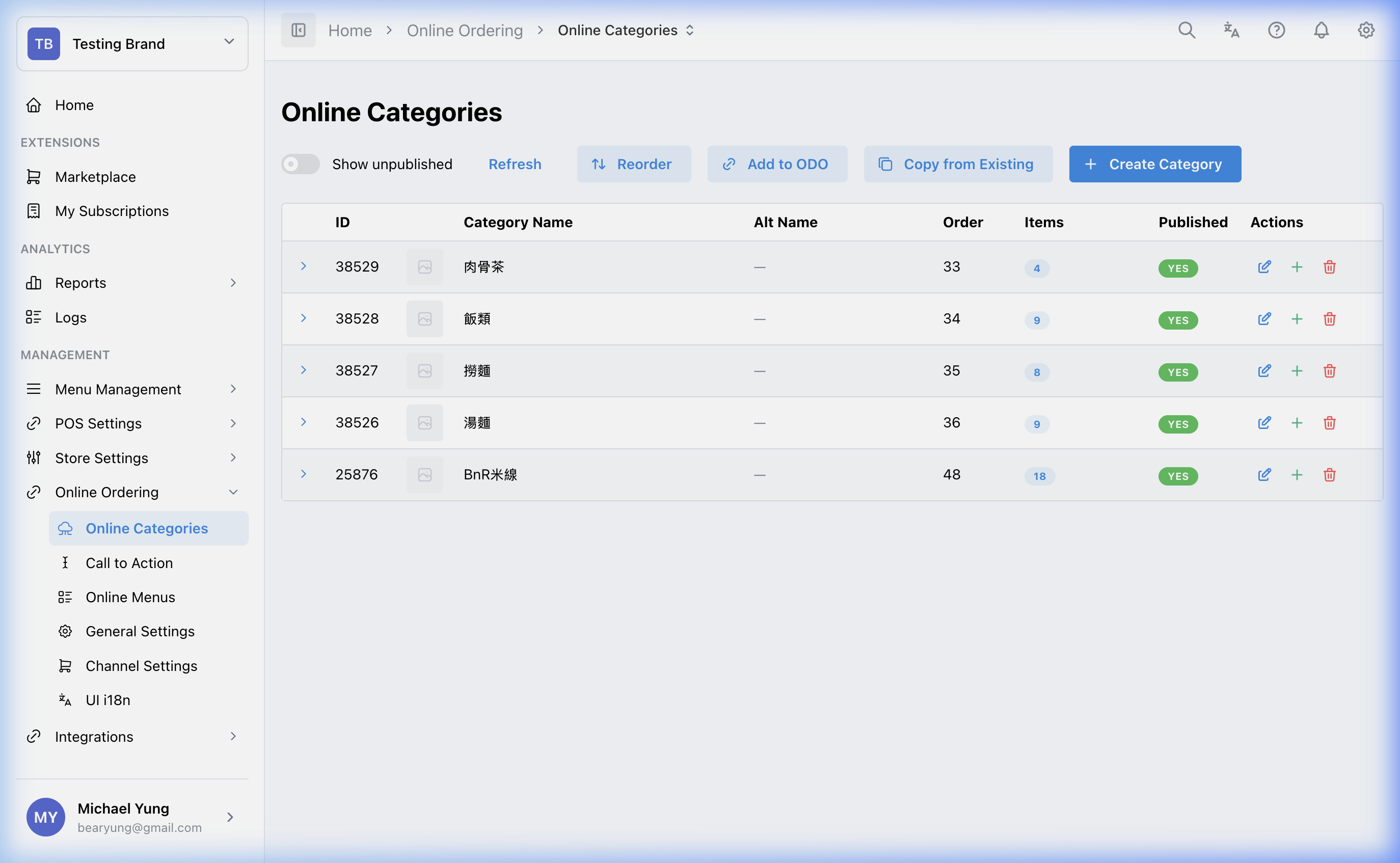
Task: Expand the row for category 38529
Action: tap(304, 266)
